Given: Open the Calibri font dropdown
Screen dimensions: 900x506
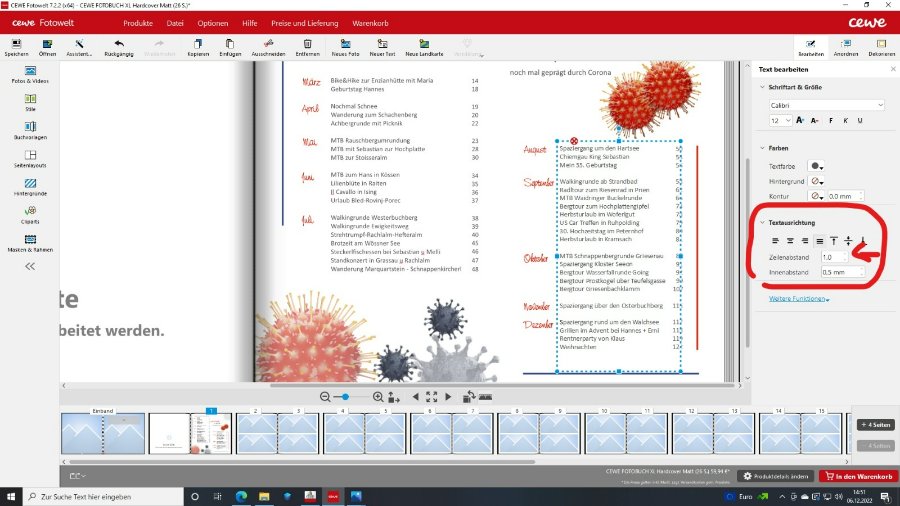Looking at the screenshot, I should [826, 104].
